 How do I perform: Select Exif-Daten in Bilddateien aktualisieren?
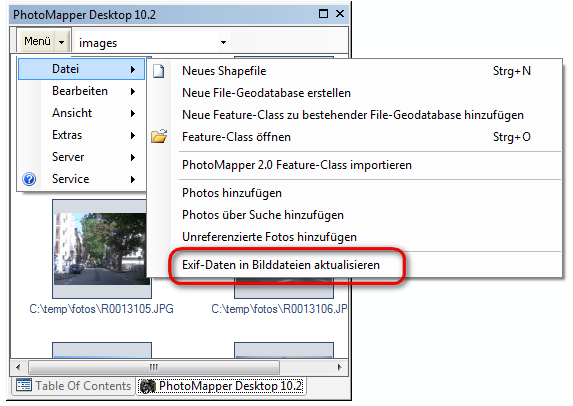click(x=281, y=265)
